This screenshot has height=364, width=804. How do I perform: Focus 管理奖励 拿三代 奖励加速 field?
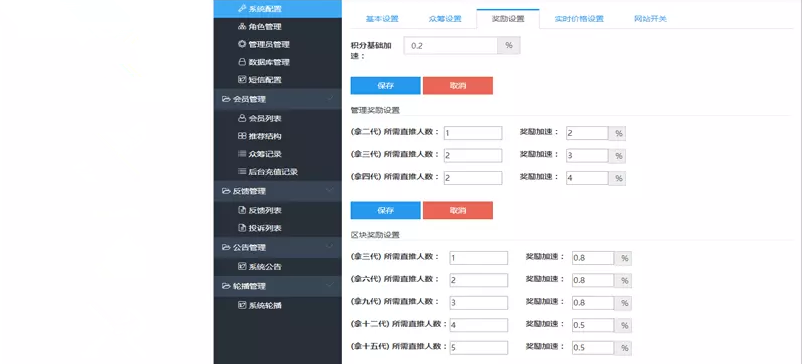point(587,155)
